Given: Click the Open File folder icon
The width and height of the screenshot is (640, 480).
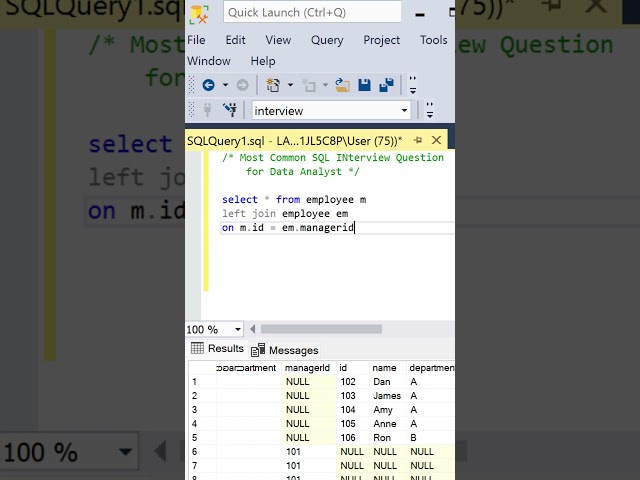Looking at the screenshot, I should (x=342, y=85).
